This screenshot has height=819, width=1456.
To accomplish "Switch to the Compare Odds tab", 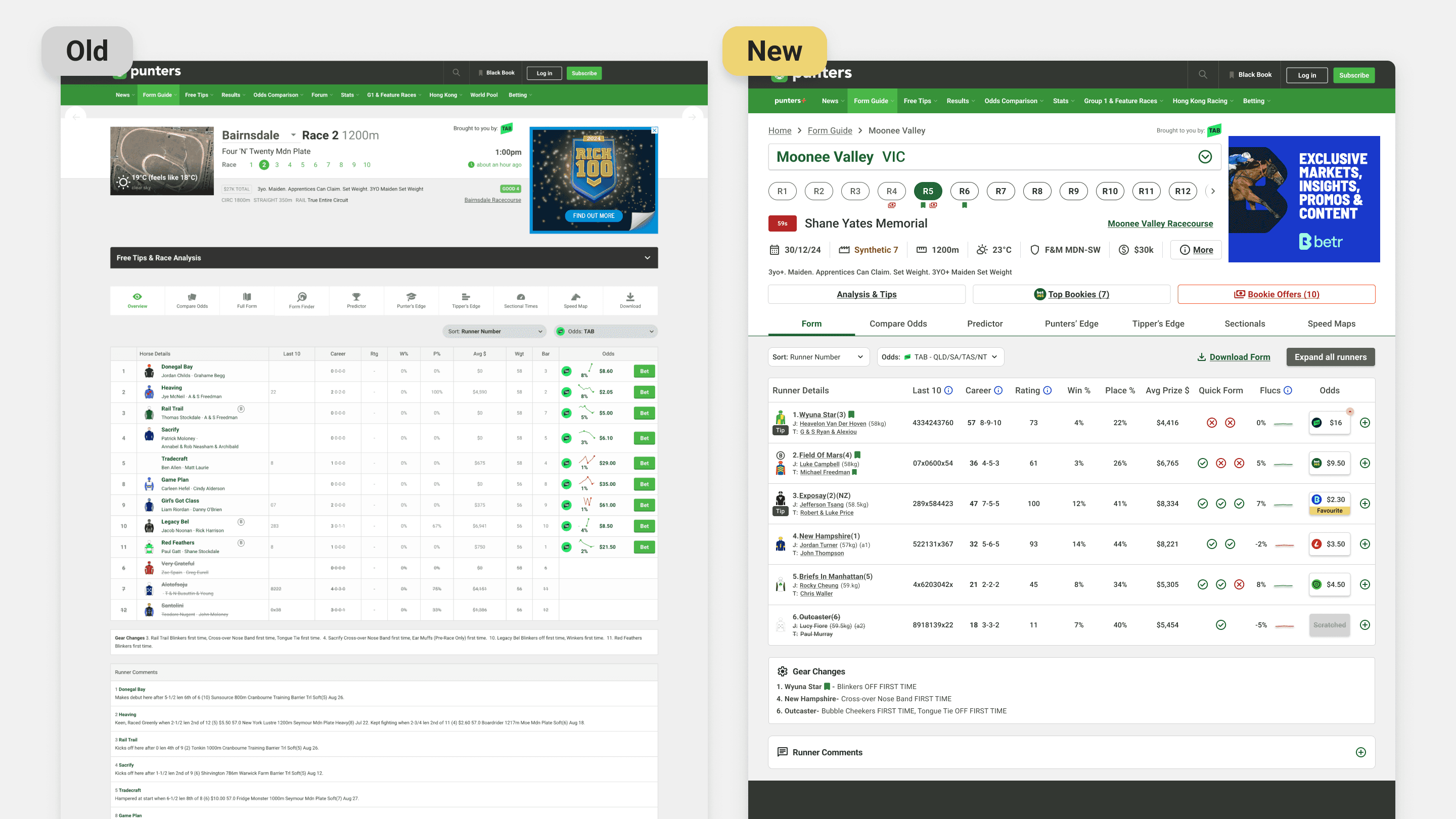I will [897, 324].
